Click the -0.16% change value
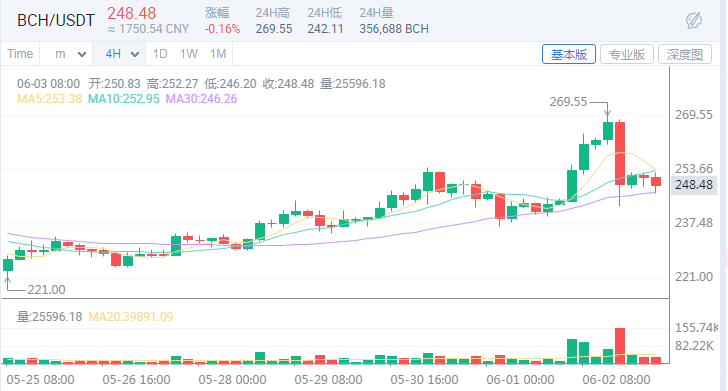Image resolution: width=728 pixels, height=391 pixels. tap(222, 29)
